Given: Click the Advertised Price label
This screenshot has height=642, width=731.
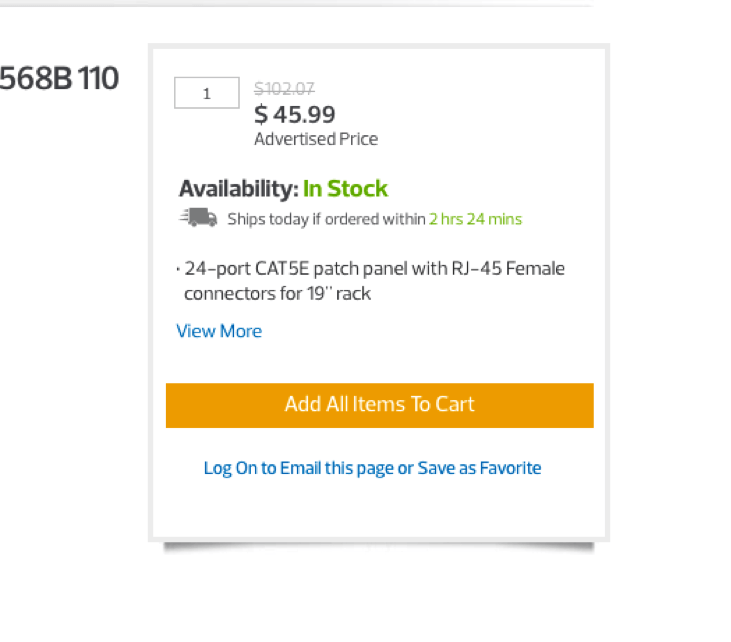Looking at the screenshot, I should 316,139.
